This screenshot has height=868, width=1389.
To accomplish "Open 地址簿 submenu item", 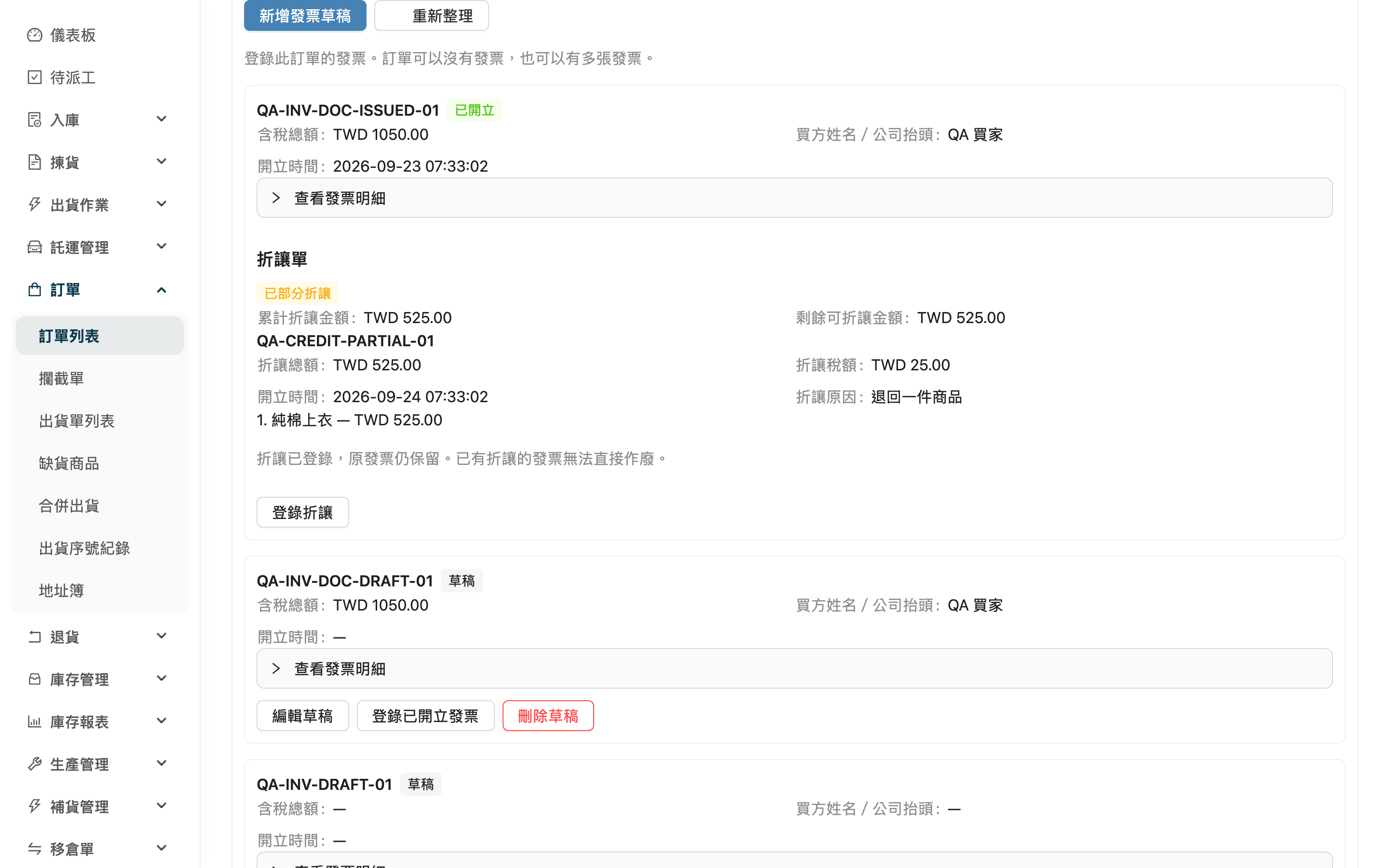I will click(x=100, y=591).
